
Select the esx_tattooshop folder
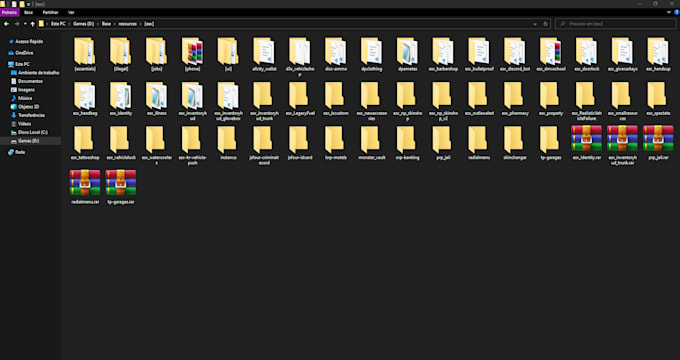pos(85,143)
